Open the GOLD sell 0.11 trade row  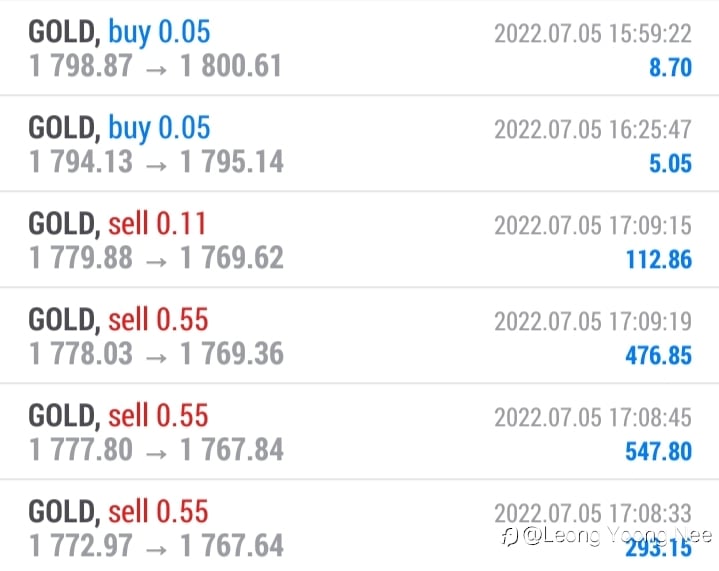(x=360, y=239)
